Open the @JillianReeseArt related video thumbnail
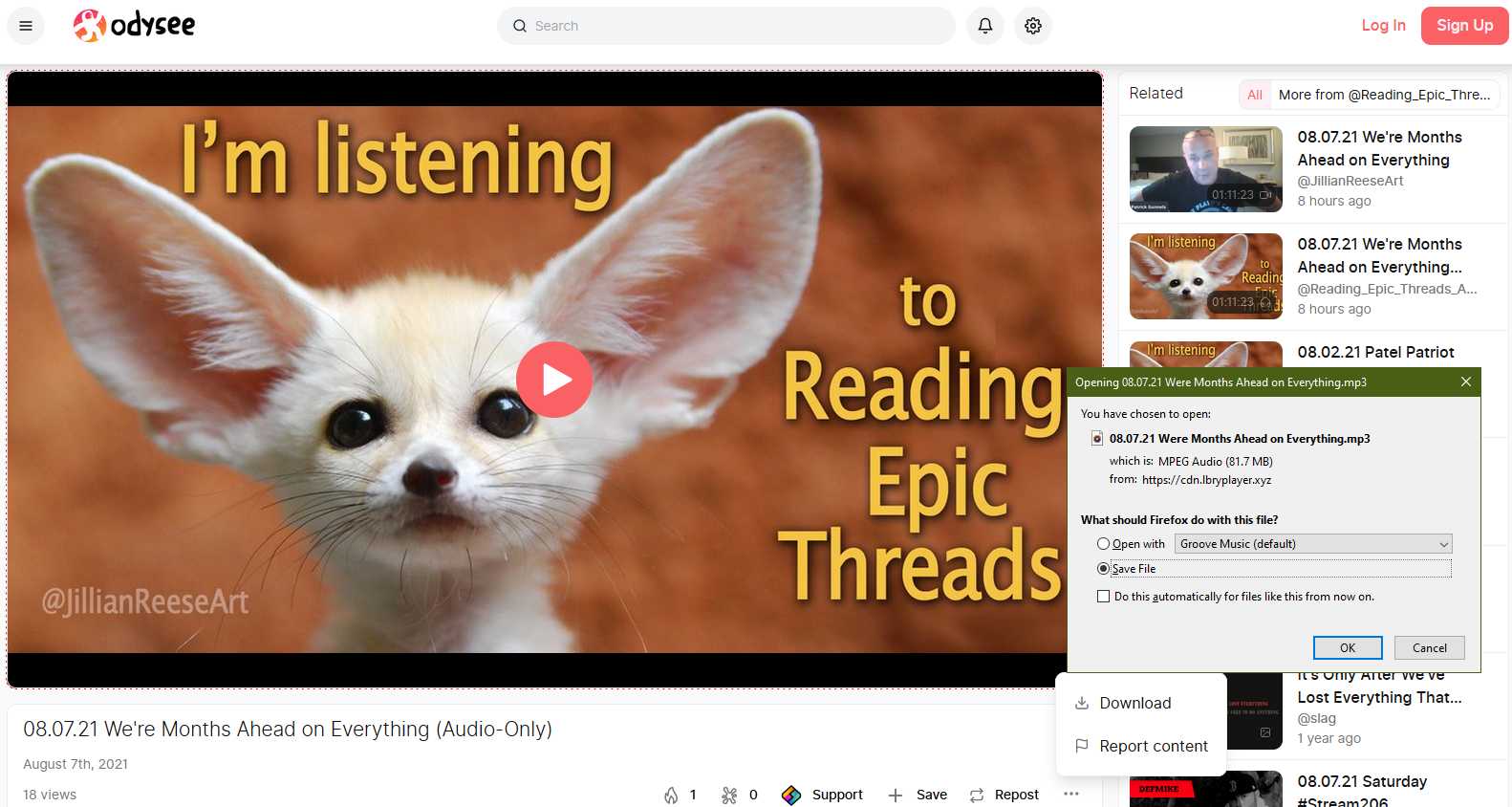The width and height of the screenshot is (1512, 807). (x=1206, y=169)
